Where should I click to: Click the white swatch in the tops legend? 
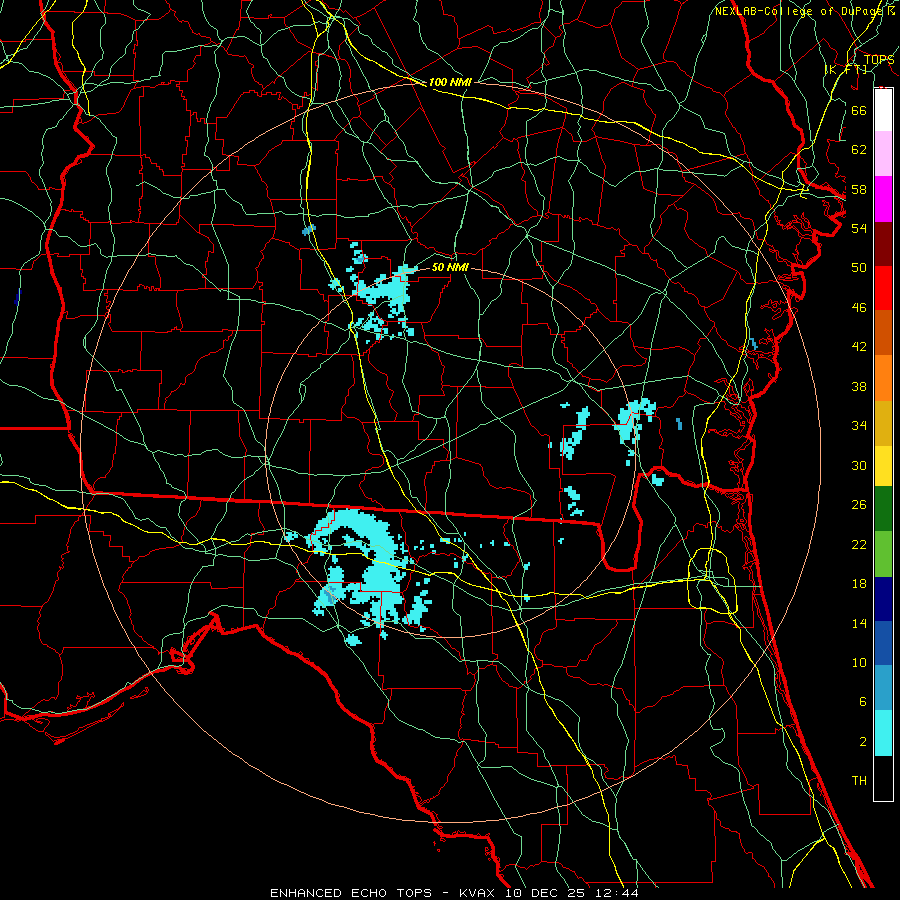(x=883, y=110)
